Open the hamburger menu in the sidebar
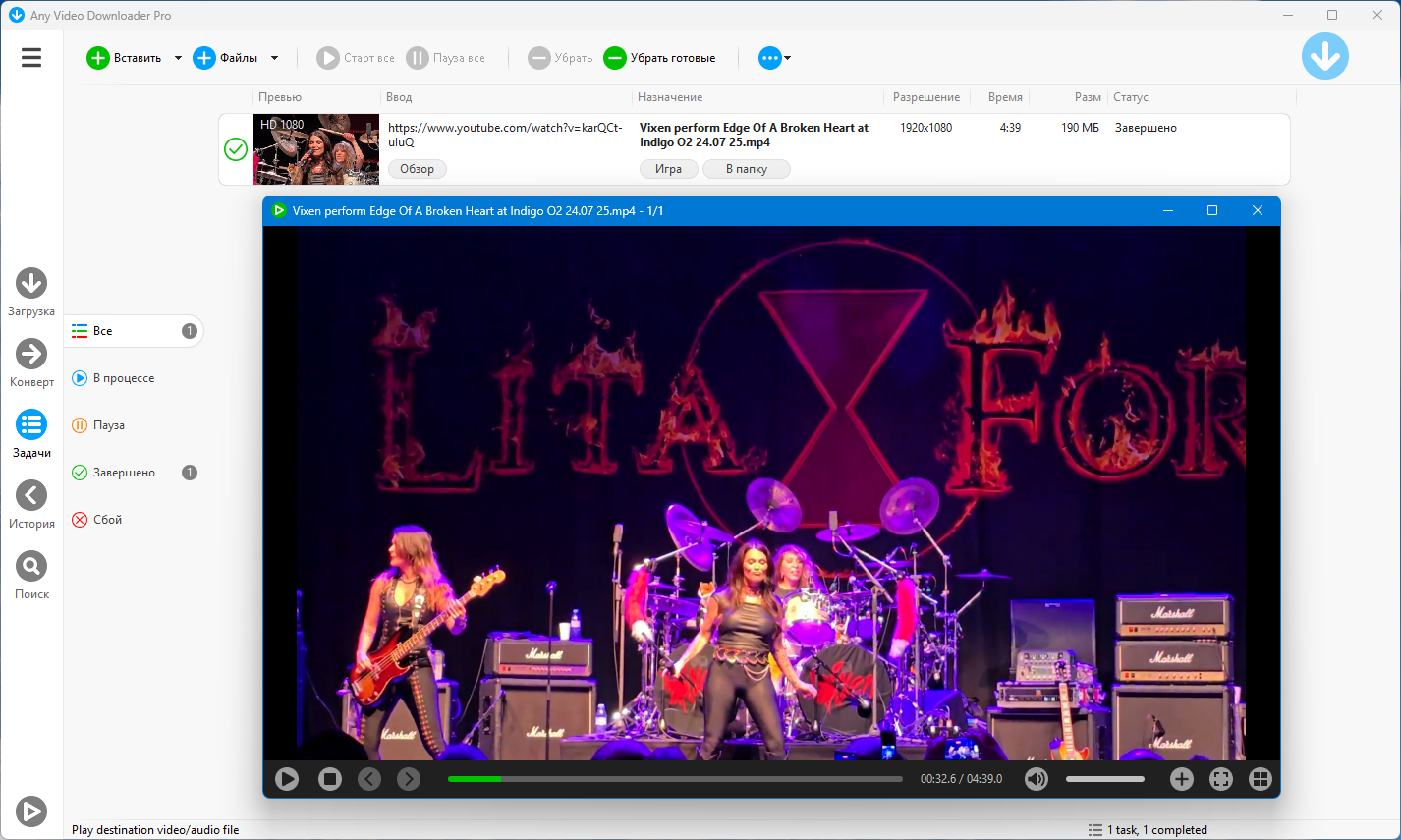Screen dimensions: 1401x840 (31, 58)
